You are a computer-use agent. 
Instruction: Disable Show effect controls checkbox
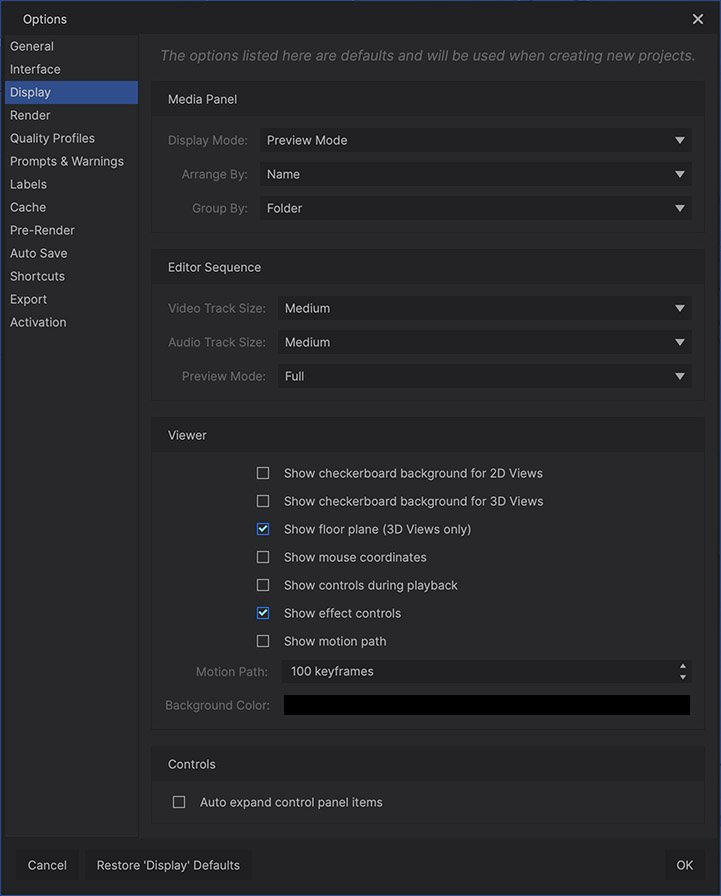(263, 613)
